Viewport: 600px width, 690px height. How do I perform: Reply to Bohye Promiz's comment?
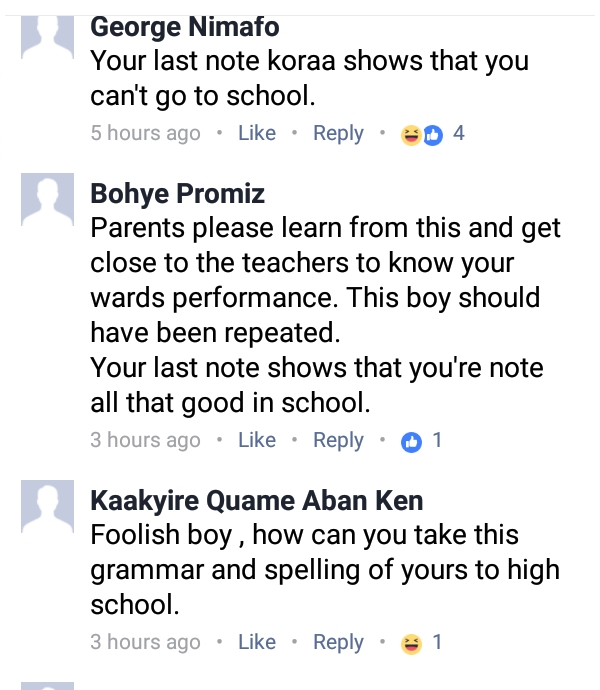[338, 440]
